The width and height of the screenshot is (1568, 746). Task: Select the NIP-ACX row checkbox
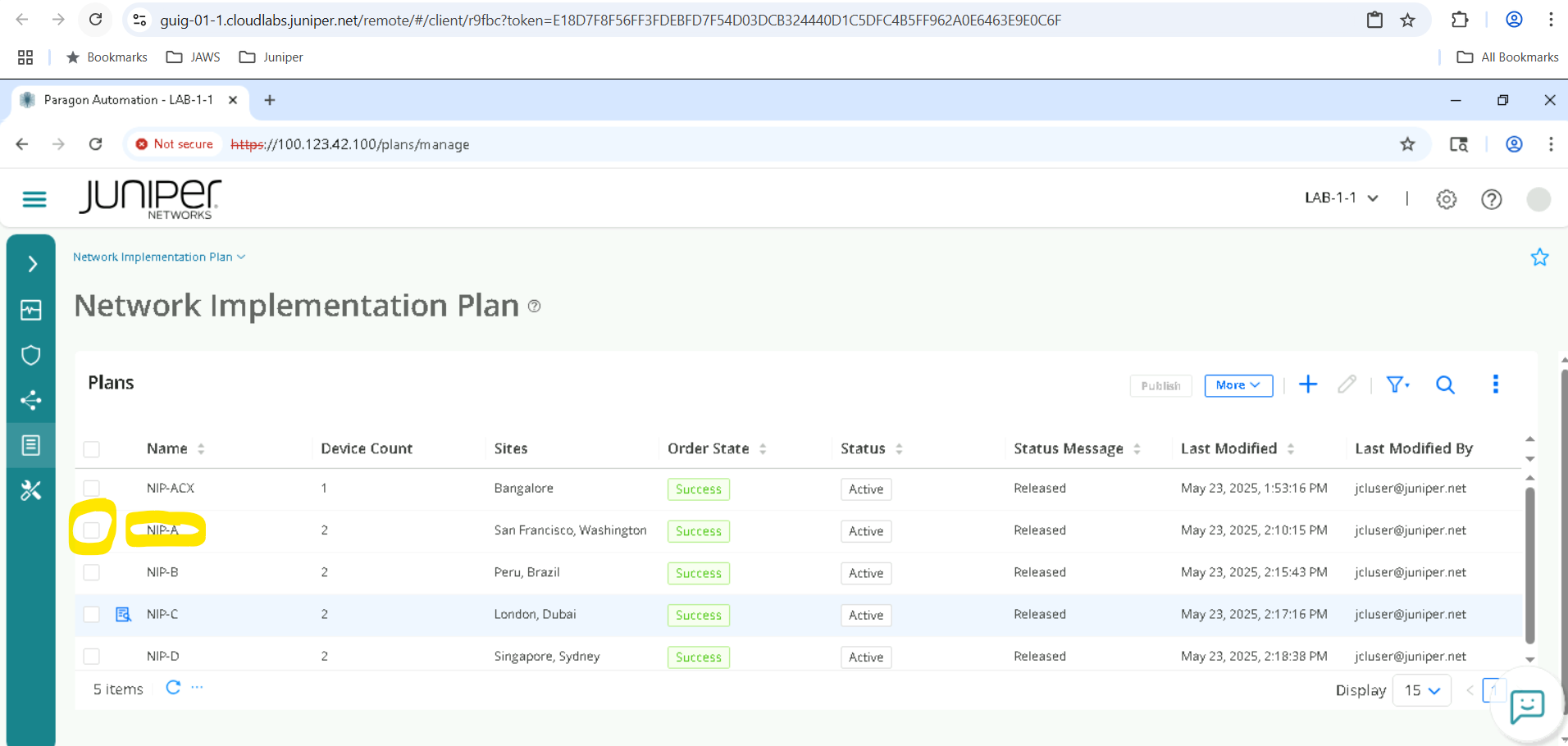tap(92, 489)
